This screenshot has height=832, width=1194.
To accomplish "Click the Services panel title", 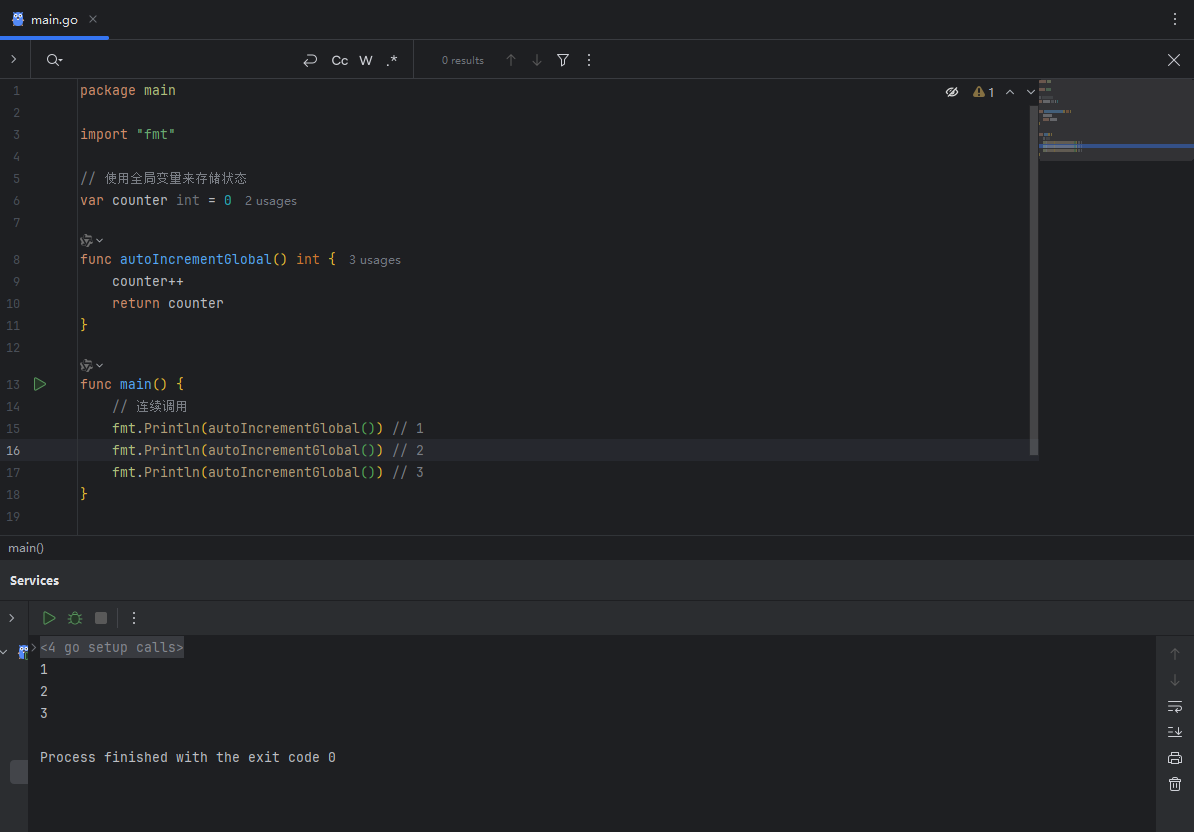I will tap(34, 581).
